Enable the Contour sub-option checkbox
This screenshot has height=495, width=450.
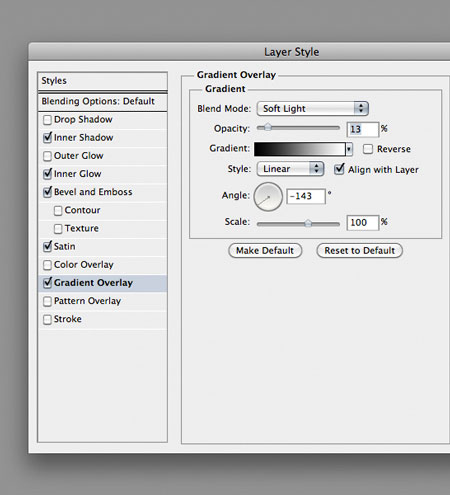coord(58,211)
